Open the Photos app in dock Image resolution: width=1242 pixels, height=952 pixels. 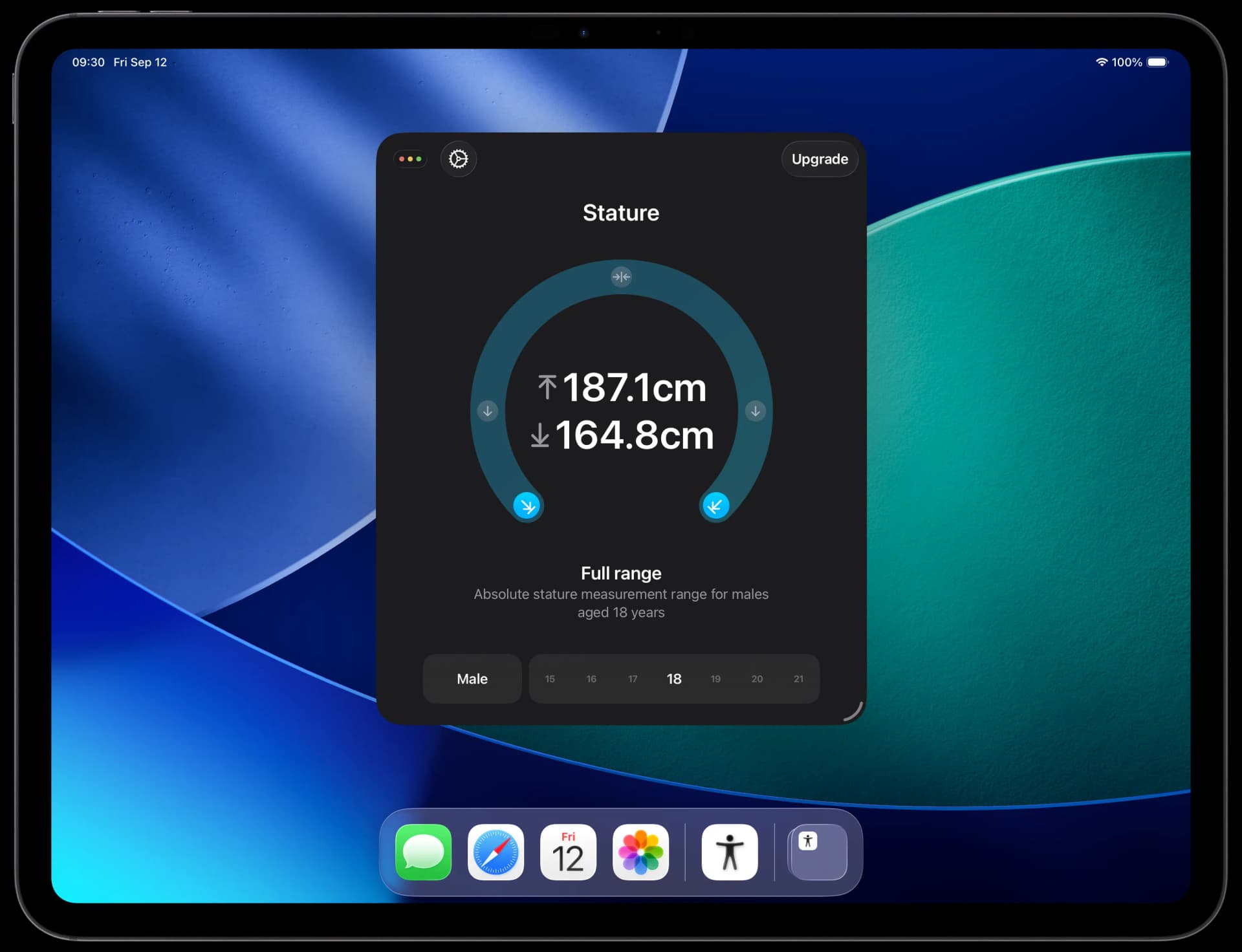point(641,852)
